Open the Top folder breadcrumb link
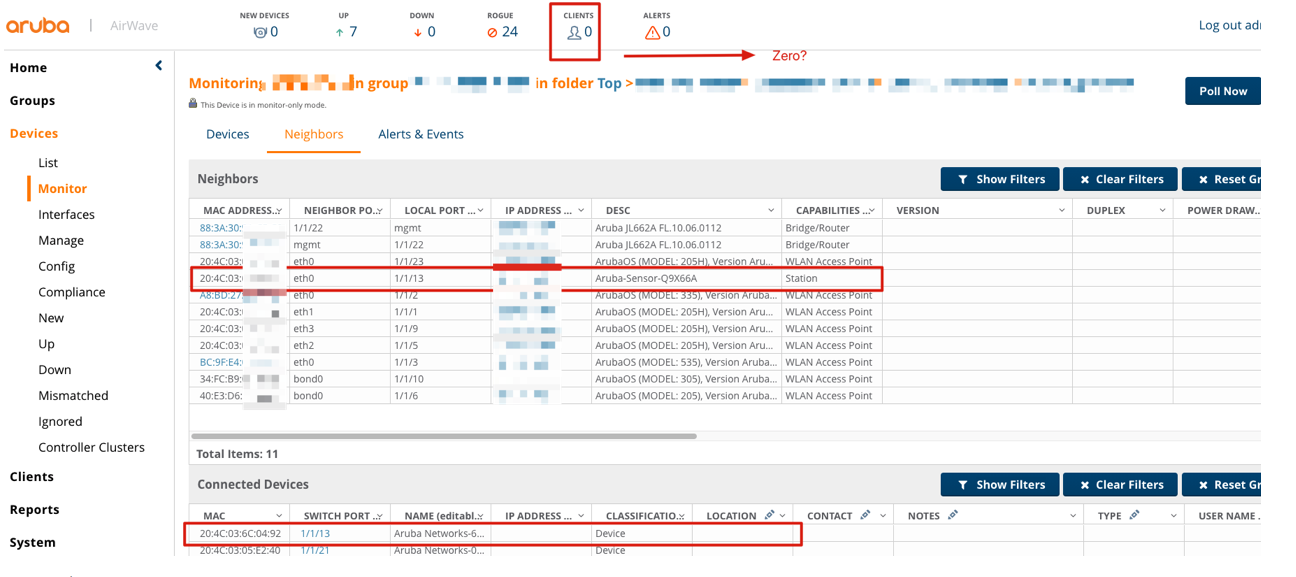The image size is (1296, 577). tap(610, 83)
